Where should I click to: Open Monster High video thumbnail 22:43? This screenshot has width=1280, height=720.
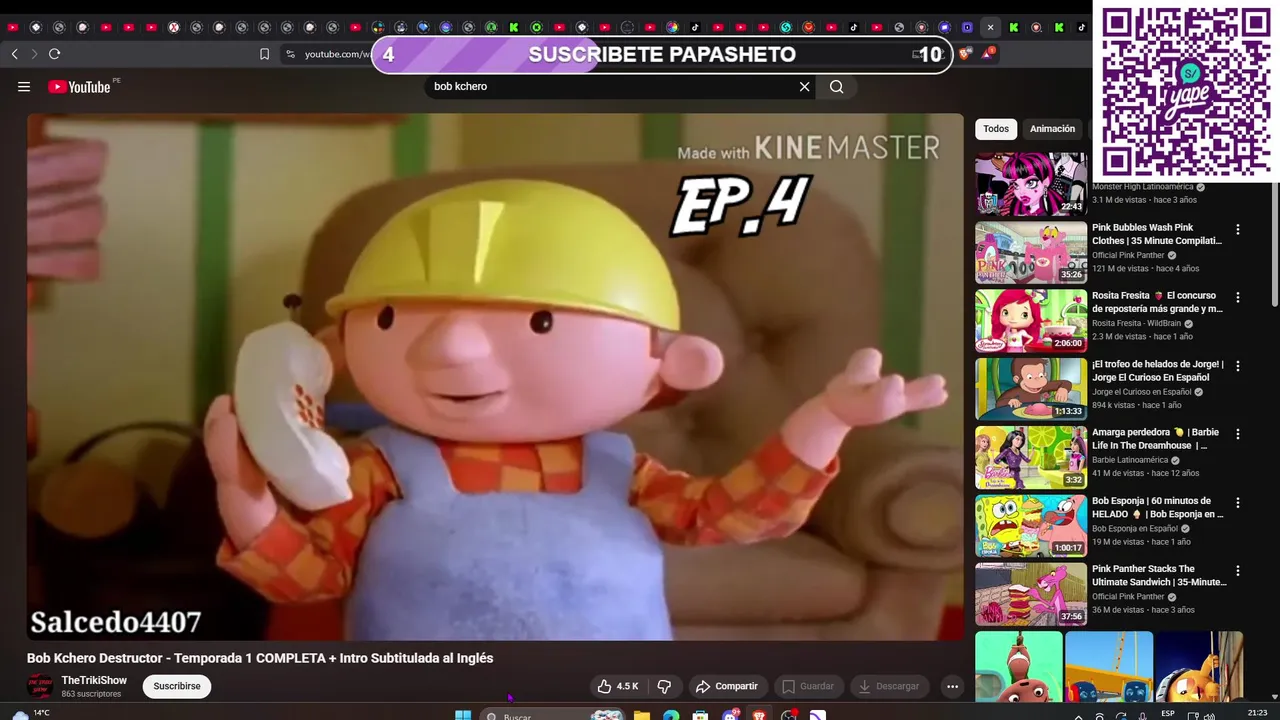click(1031, 184)
